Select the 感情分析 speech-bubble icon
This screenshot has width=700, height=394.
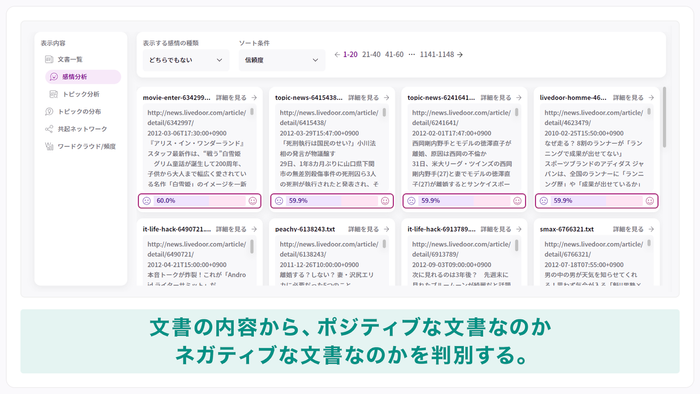[54, 77]
